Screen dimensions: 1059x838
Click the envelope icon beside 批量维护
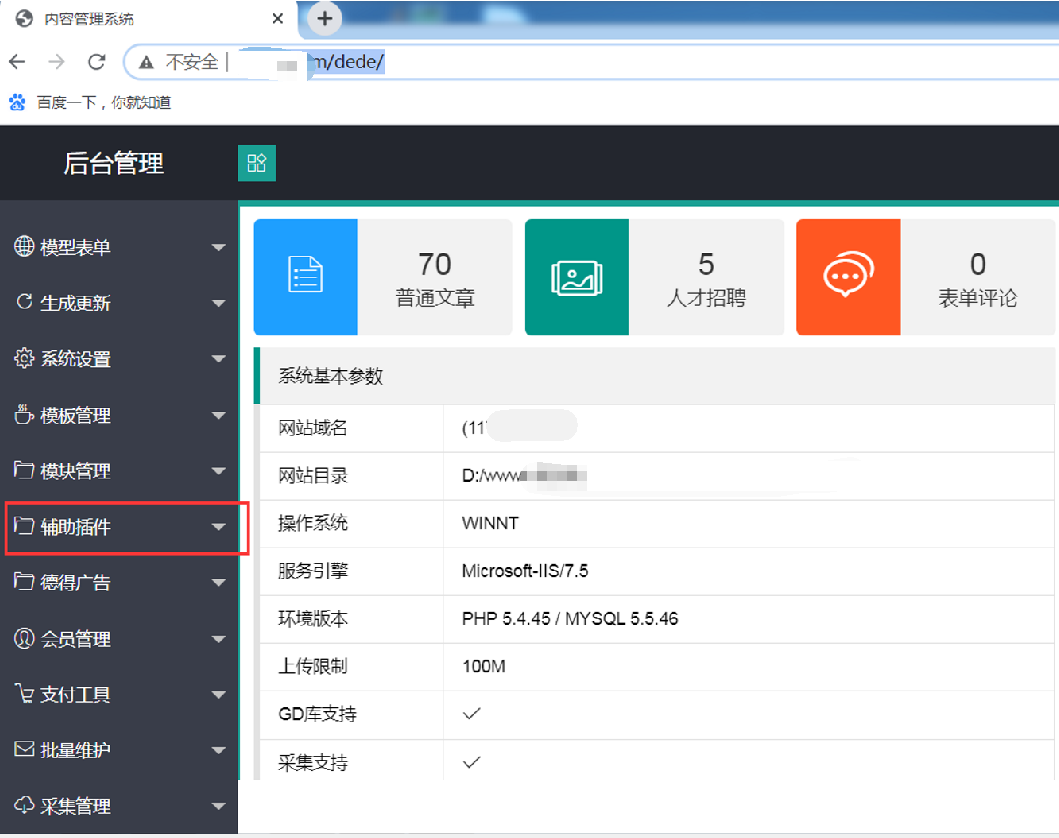[24, 749]
